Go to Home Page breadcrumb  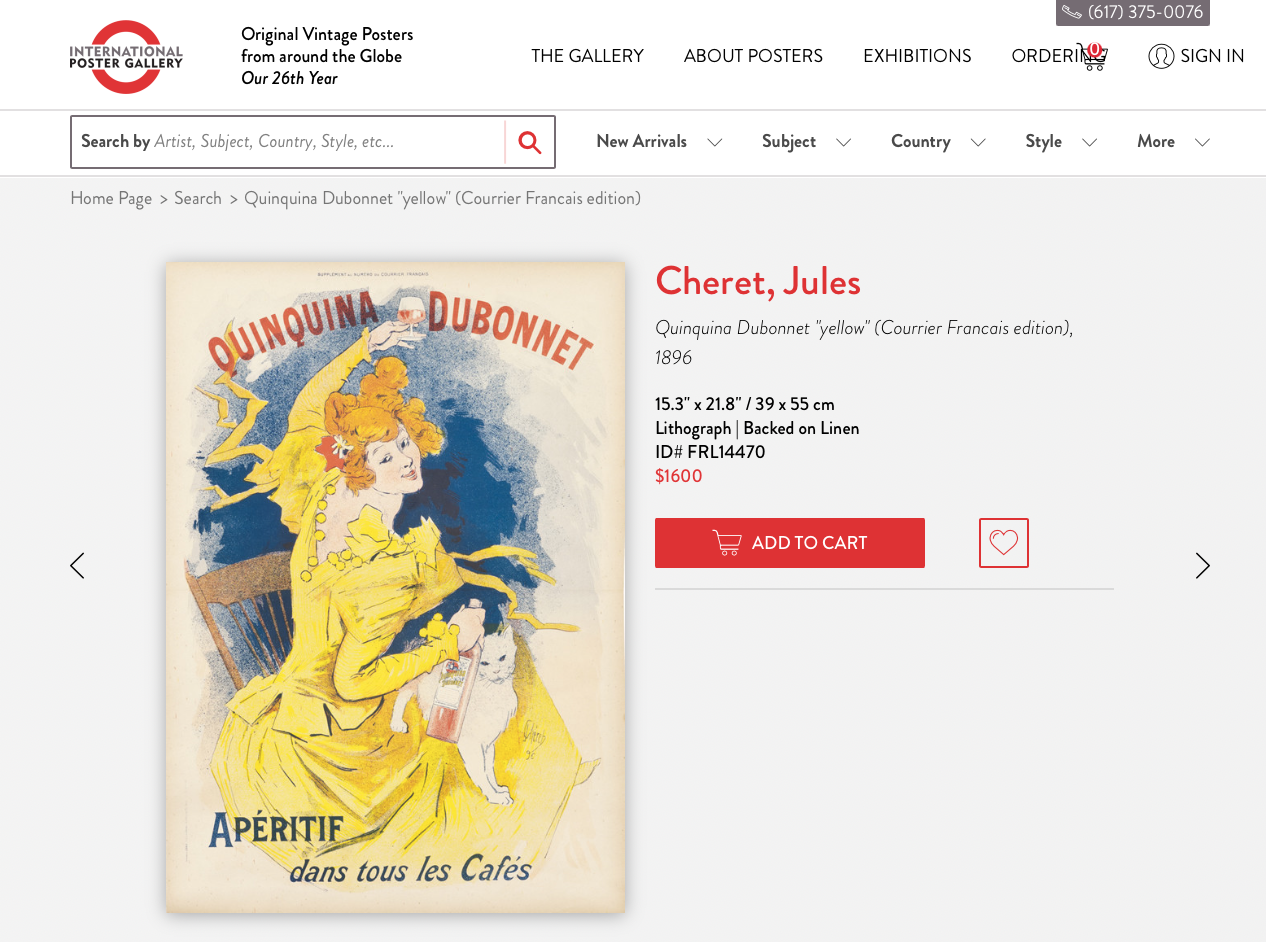111,198
